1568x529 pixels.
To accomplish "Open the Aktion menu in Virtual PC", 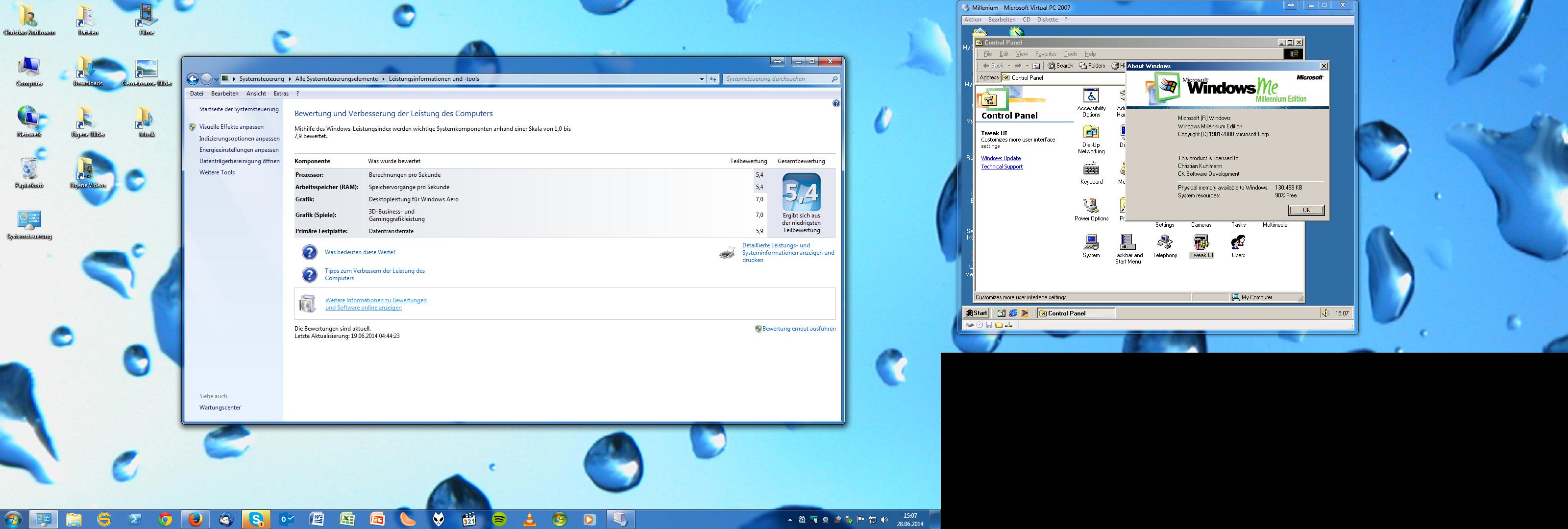I will coord(973,20).
